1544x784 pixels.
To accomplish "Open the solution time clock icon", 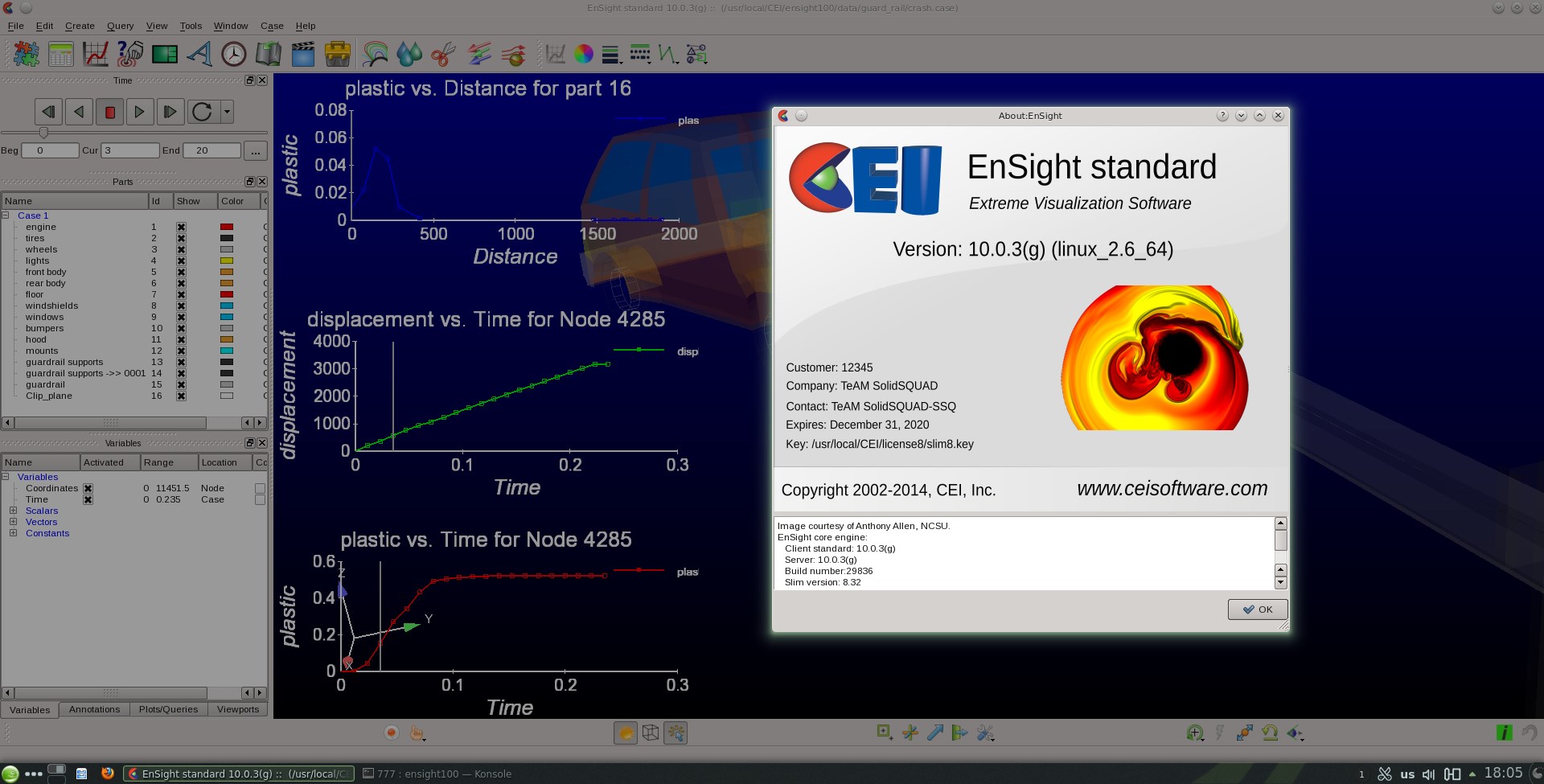I will coord(234,55).
